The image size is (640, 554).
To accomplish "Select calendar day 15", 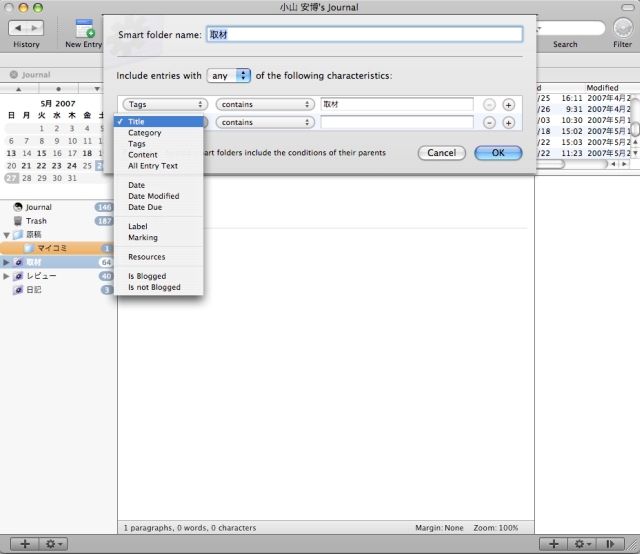I will click(42, 153).
